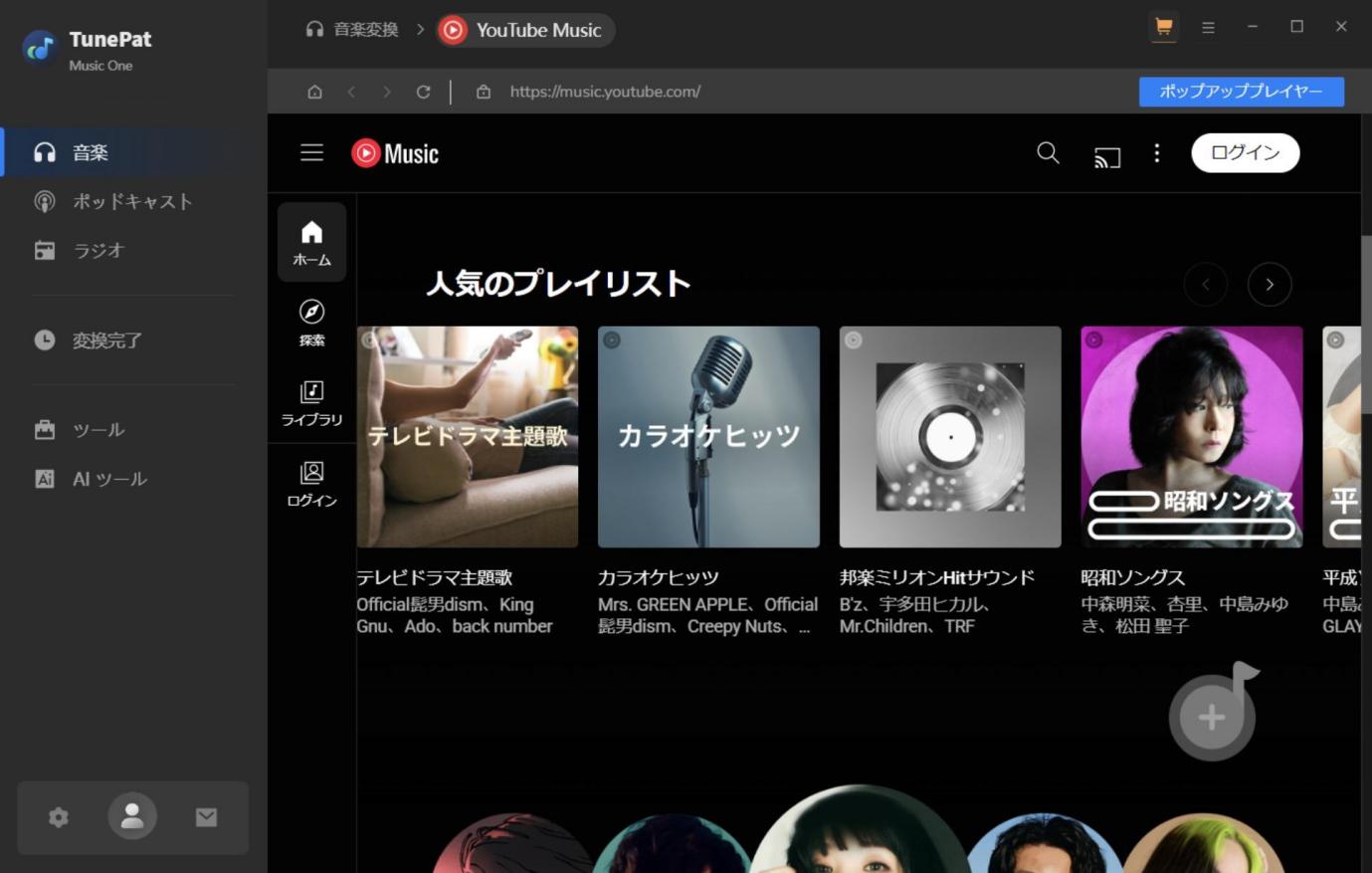This screenshot has height=873, width=1372.
Task: Open the user account avatar
Action: [x=132, y=817]
